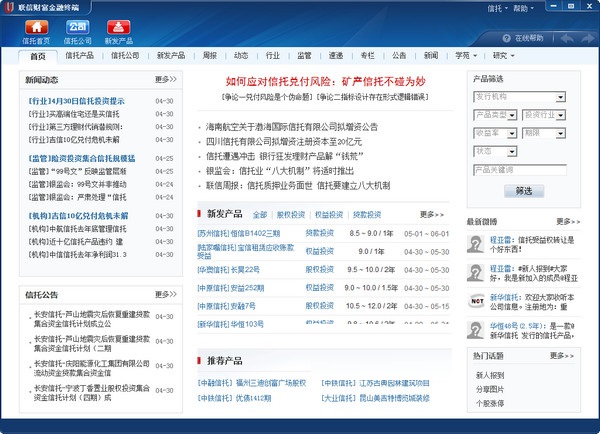Open the 学苑 nav dropdown
600x434 pixels.
[x=466, y=56]
